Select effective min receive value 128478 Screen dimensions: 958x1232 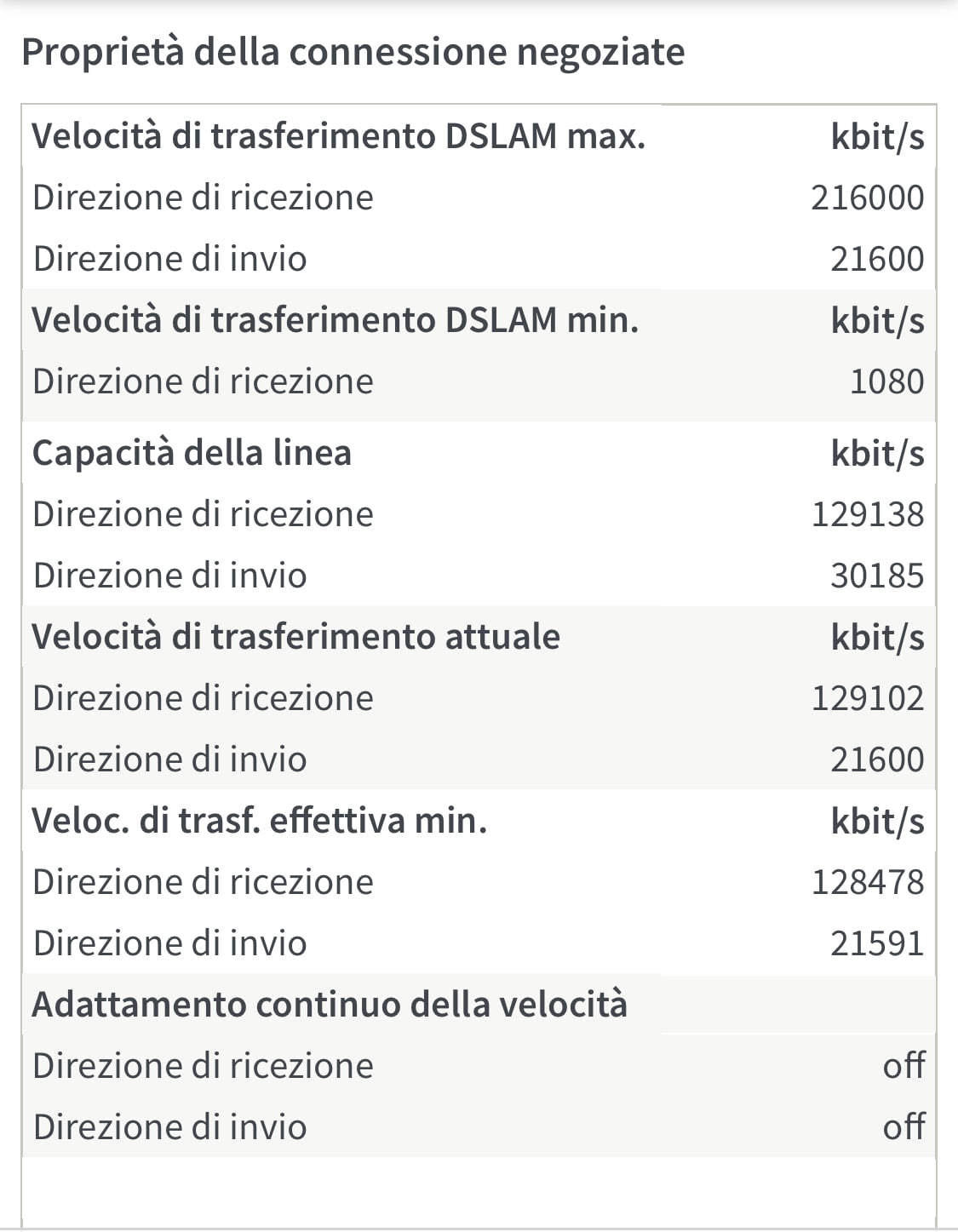click(867, 882)
